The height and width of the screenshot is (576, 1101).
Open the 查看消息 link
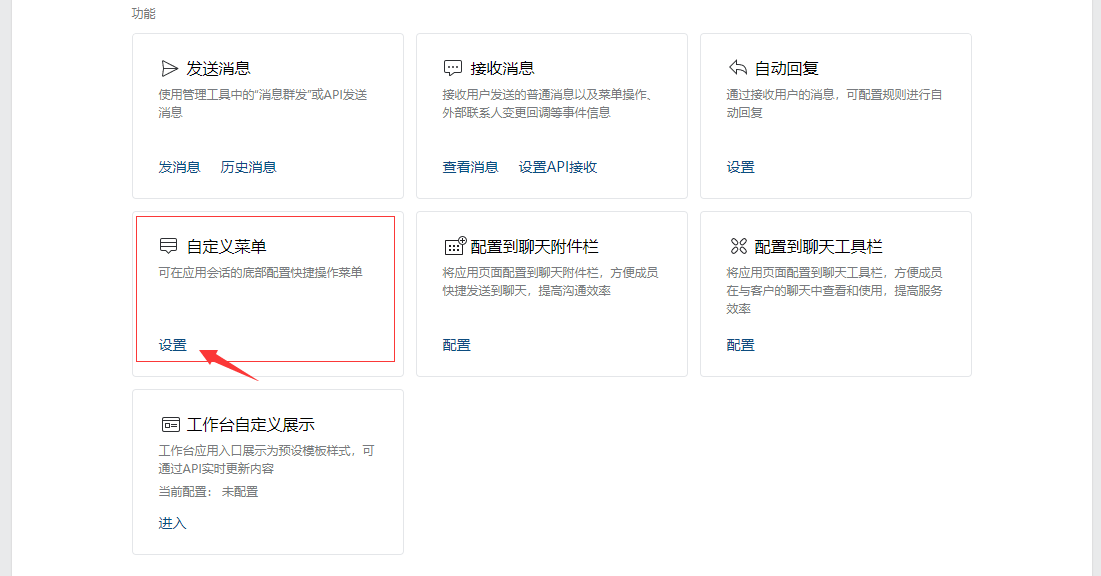click(470, 167)
